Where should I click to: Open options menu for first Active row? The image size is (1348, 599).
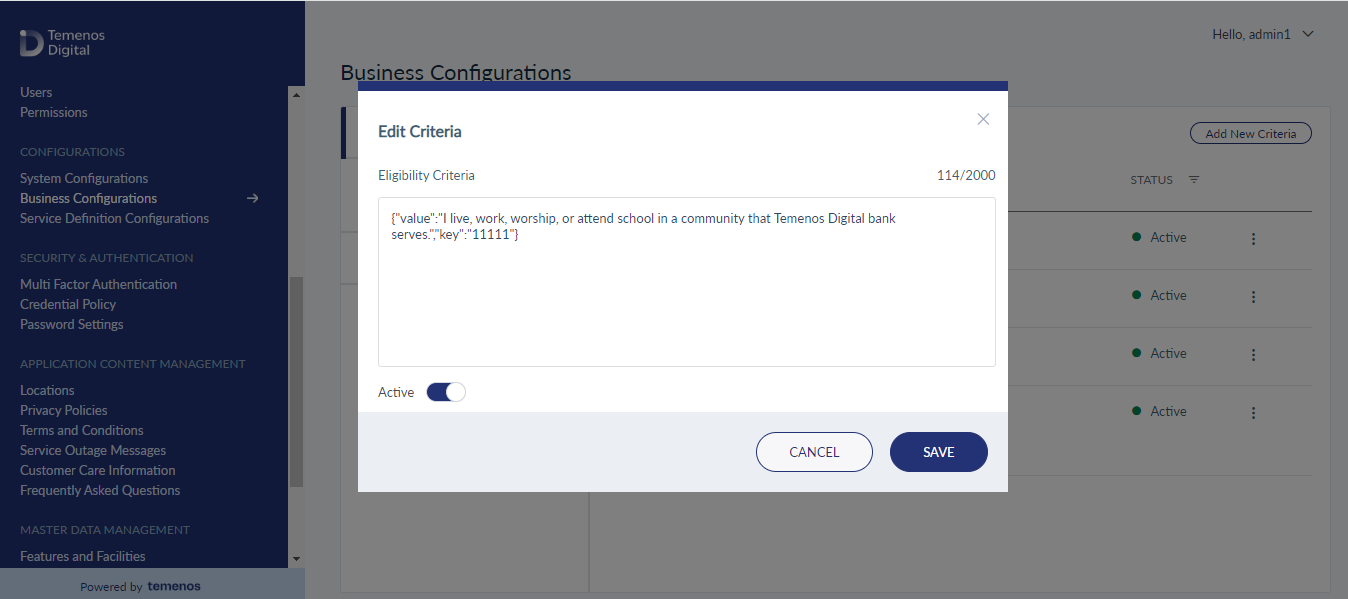click(x=1253, y=239)
